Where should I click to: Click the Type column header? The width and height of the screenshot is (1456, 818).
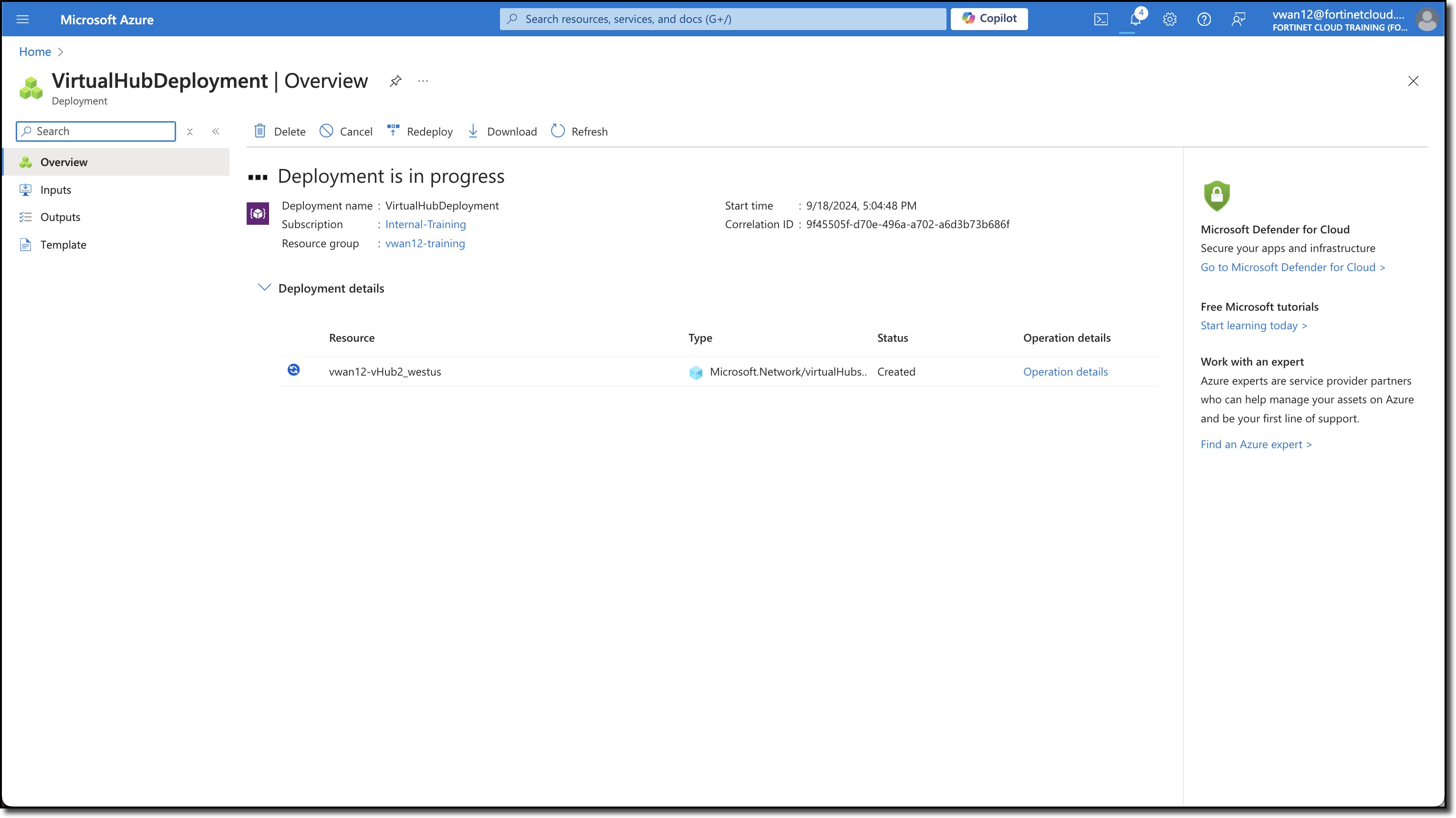[700, 338]
